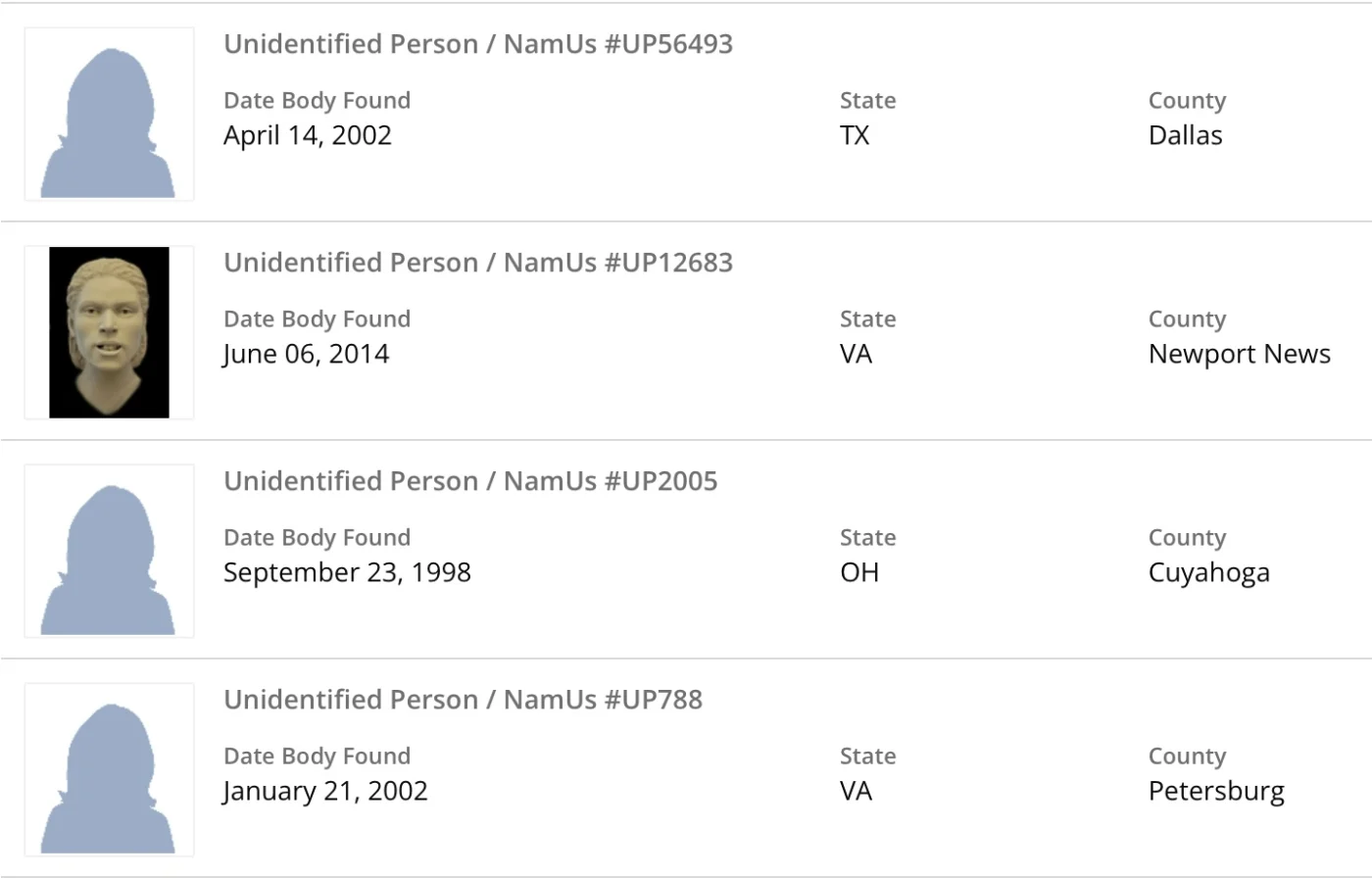Screen dimensions: 1372x878
Task: View the NamUs #UP2005 case title
Action: 470,481
